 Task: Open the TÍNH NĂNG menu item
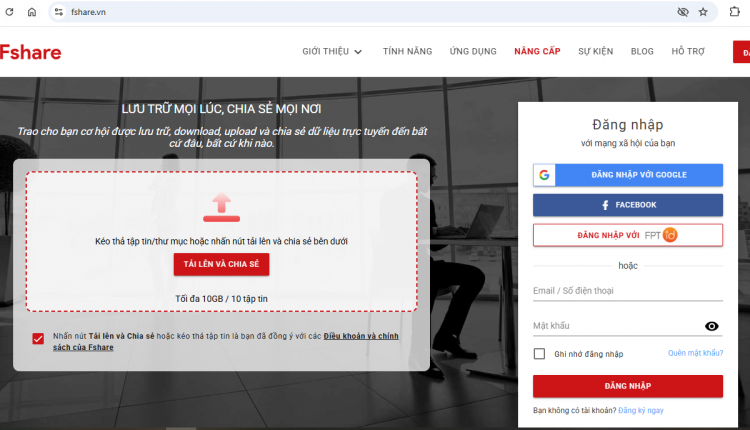(408, 51)
